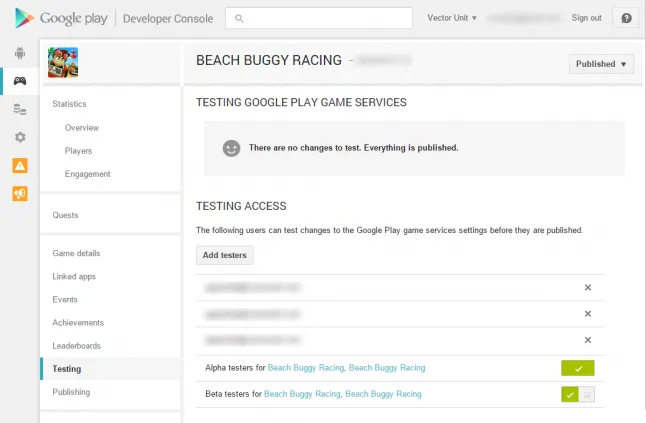Open the Game details page
The width and height of the screenshot is (646, 423).
click(x=76, y=253)
